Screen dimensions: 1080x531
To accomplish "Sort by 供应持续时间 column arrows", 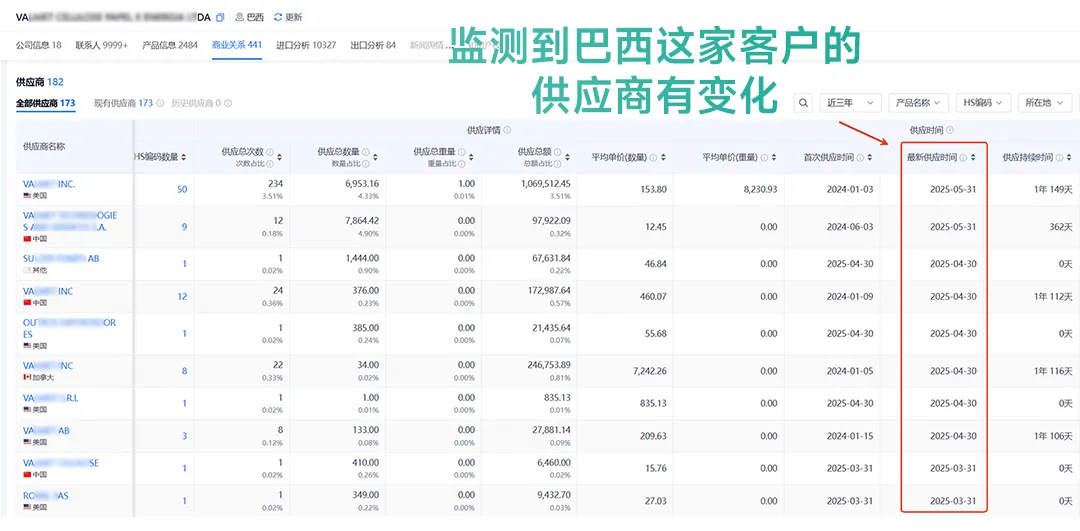I will pyautogui.click(x=1068, y=157).
